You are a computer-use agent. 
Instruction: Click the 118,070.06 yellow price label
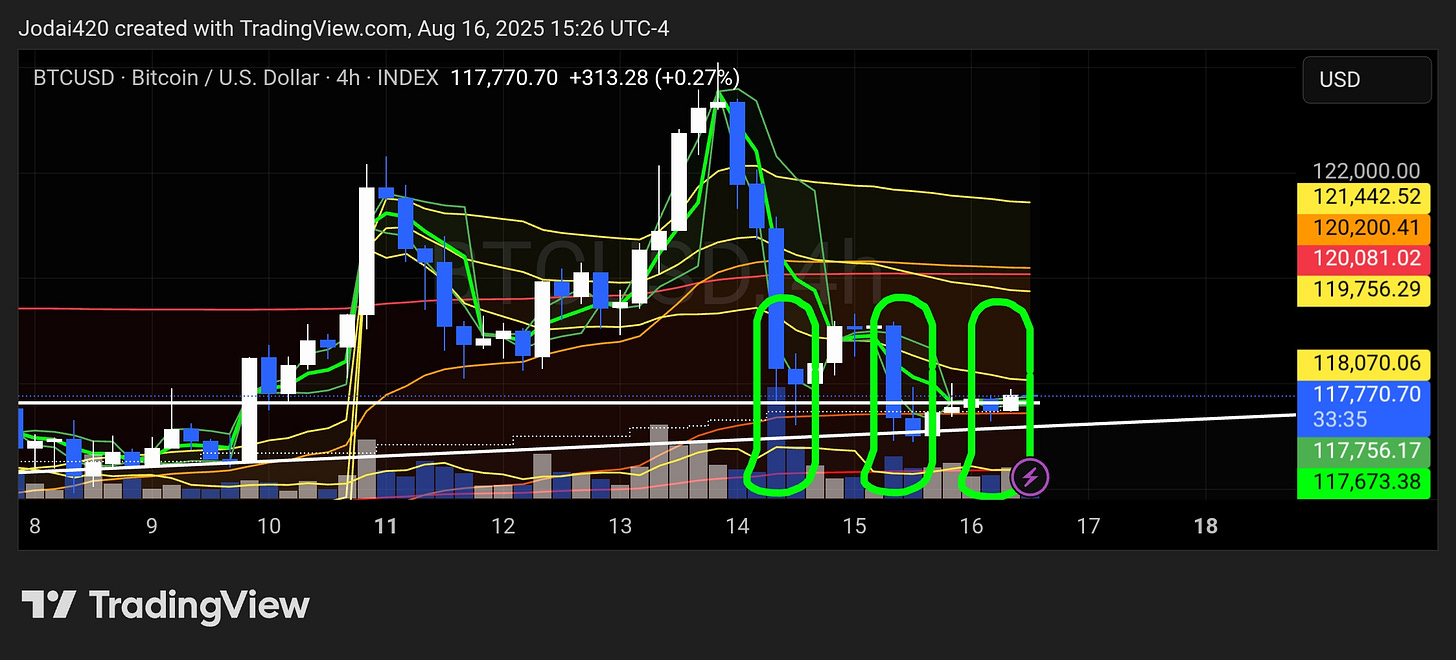pyautogui.click(x=1366, y=364)
